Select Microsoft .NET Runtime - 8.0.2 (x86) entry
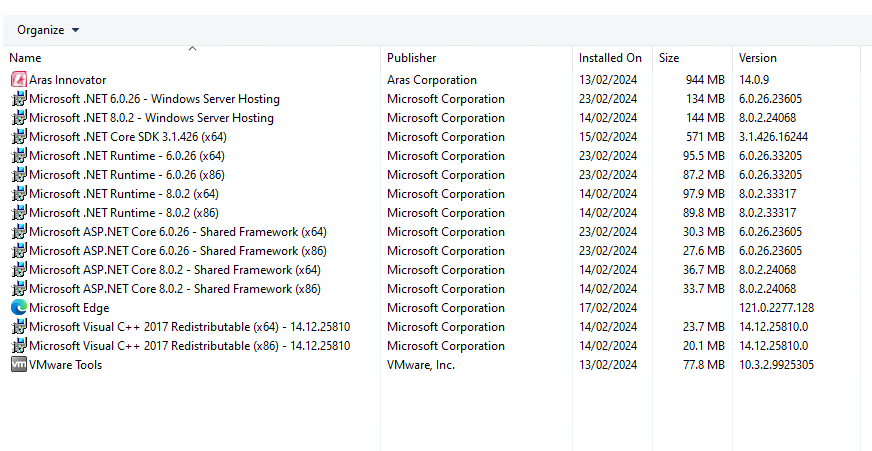This screenshot has width=872, height=451. click(124, 213)
